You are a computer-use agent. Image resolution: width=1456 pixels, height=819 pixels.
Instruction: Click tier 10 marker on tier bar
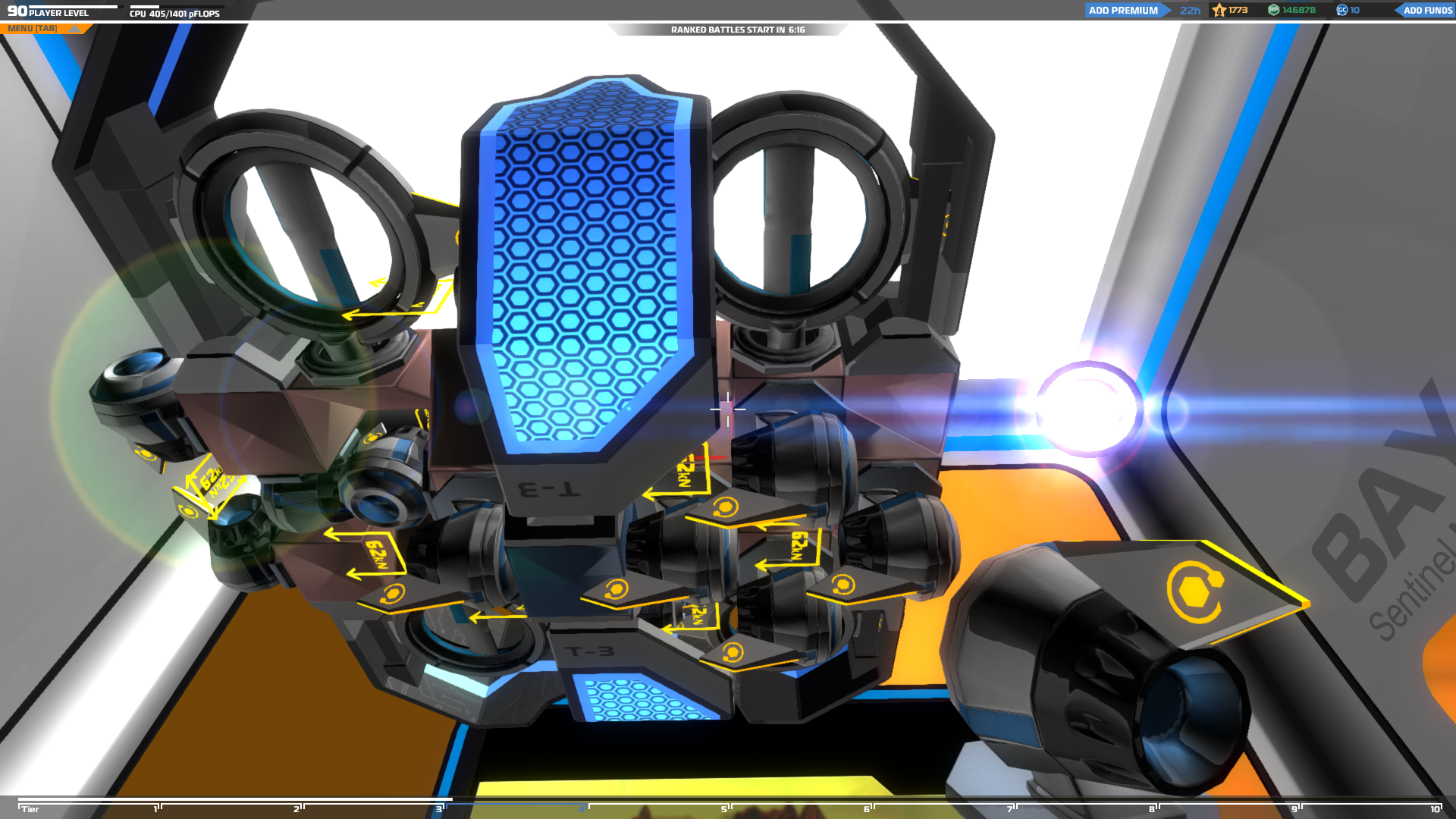tap(1435, 808)
